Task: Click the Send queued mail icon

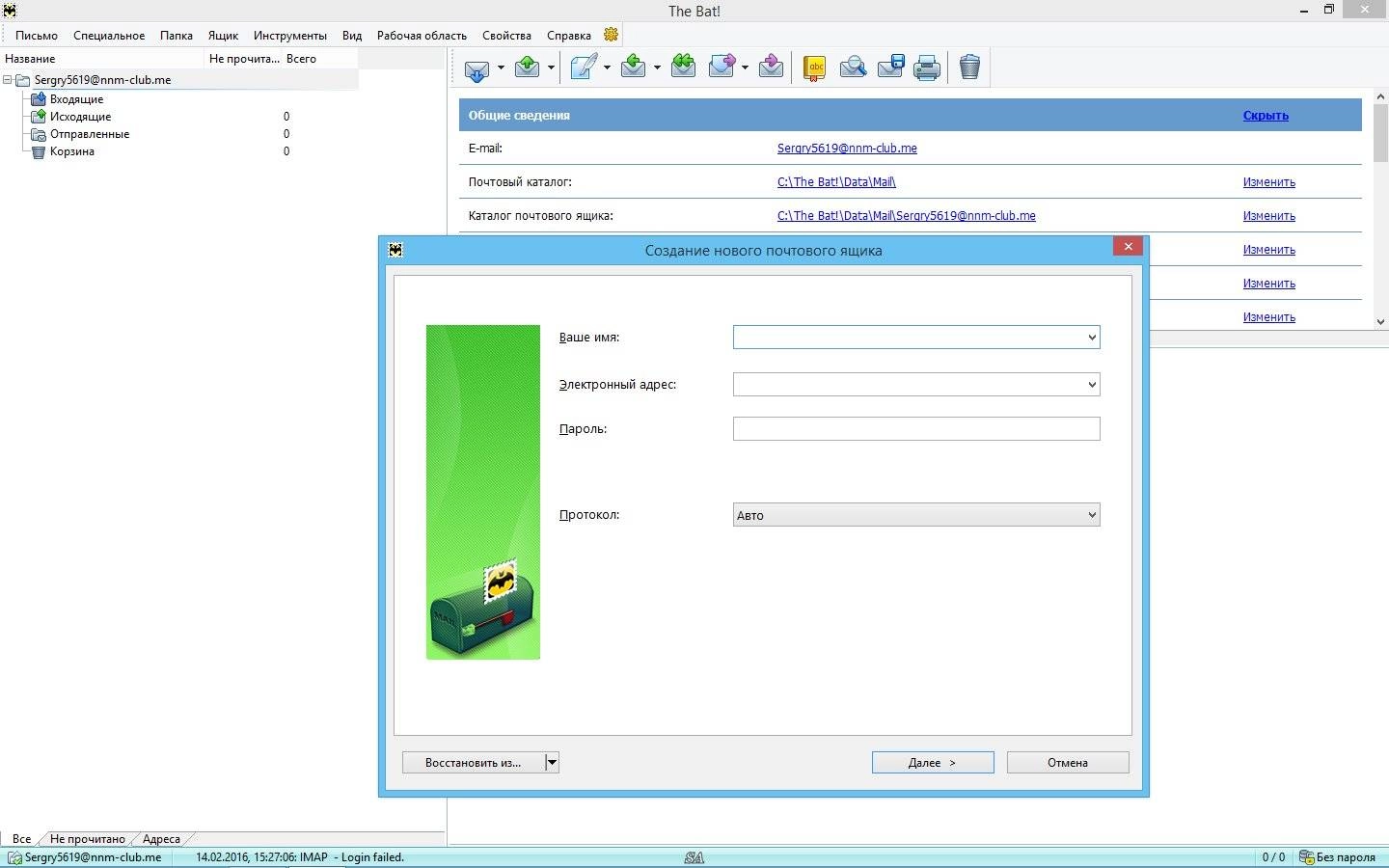Action: (x=528, y=67)
